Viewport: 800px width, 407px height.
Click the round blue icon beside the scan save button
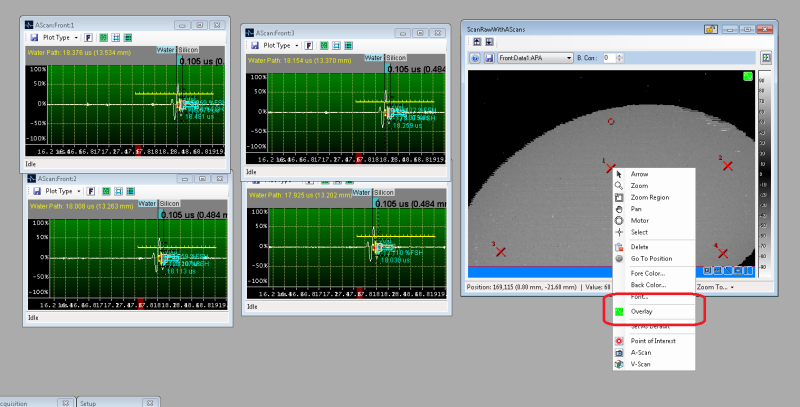[x=475, y=58]
